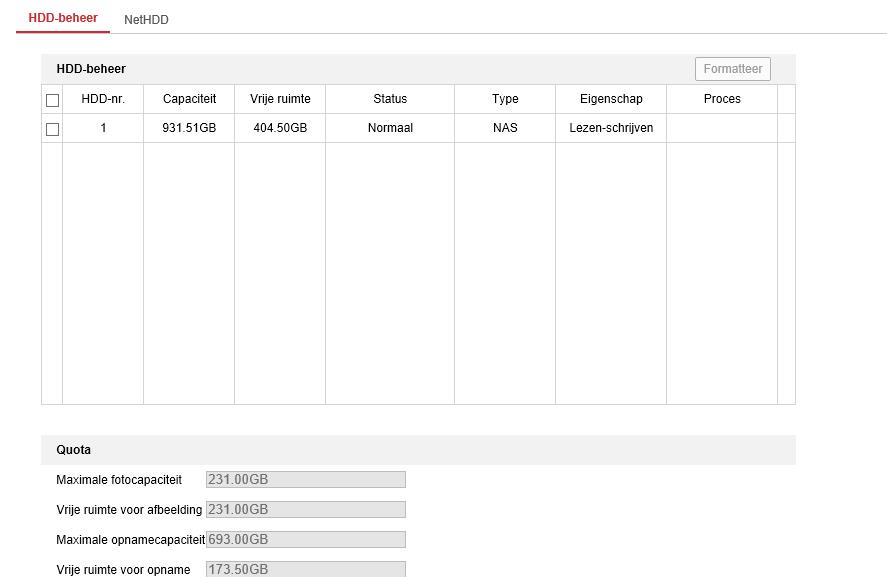Select the Lezen-schrijven property cell
This screenshot has height=577, width=887.
point(611,128)
